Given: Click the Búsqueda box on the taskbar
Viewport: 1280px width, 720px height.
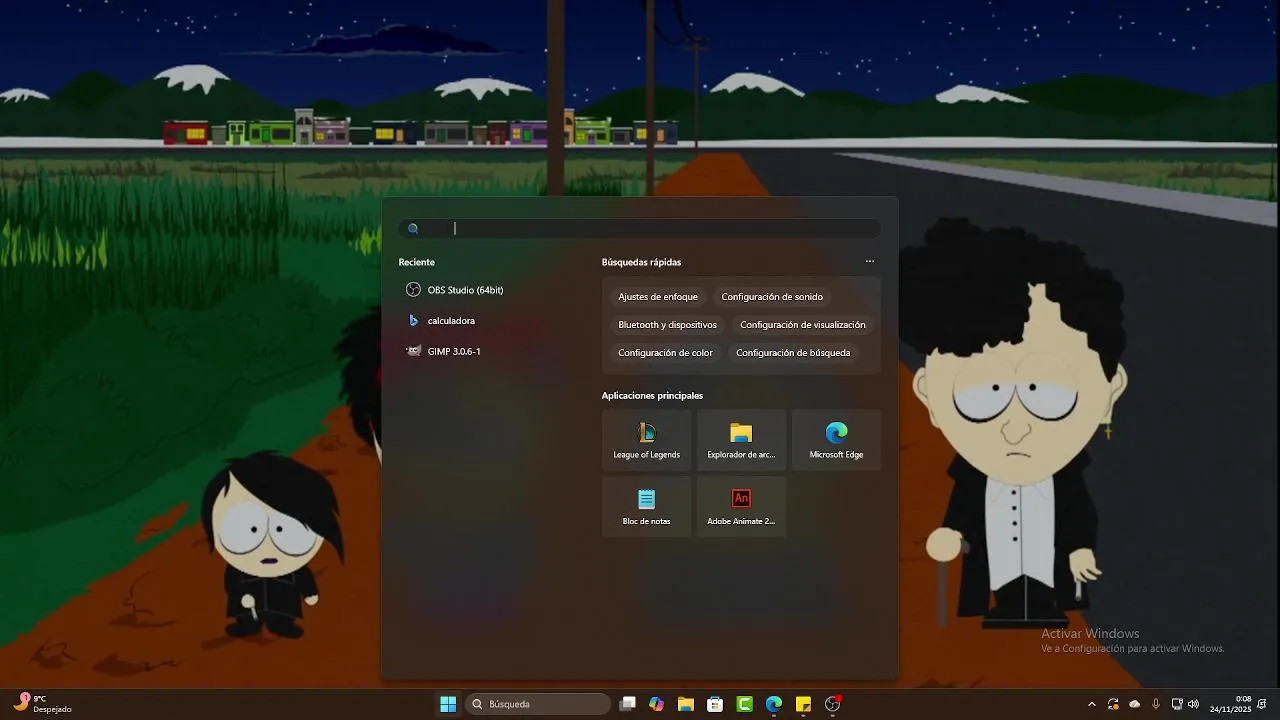Looking at the screenshot, I should (538, 704).
